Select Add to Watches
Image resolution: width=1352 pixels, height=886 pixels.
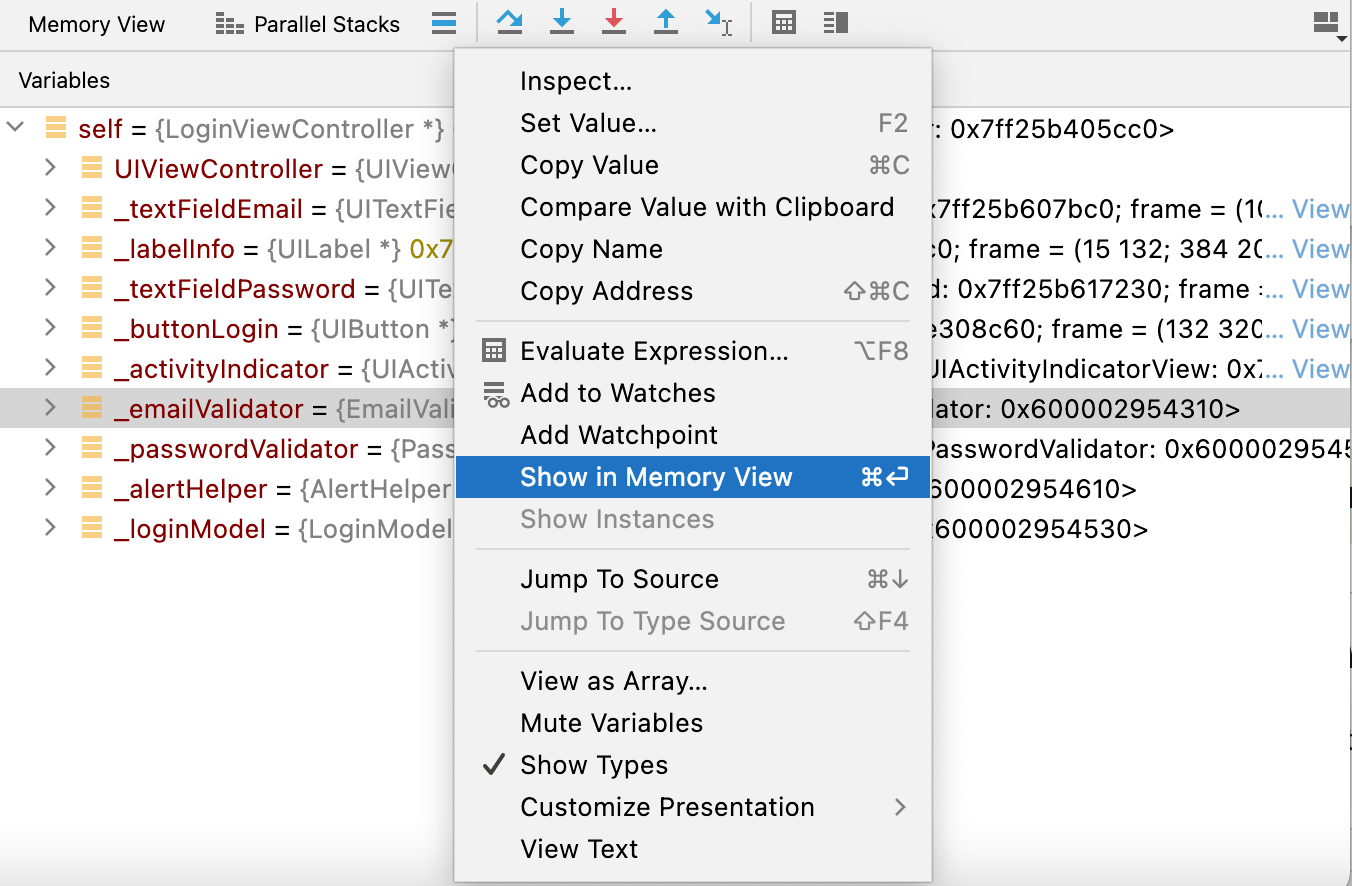click(x=693, y=393)
